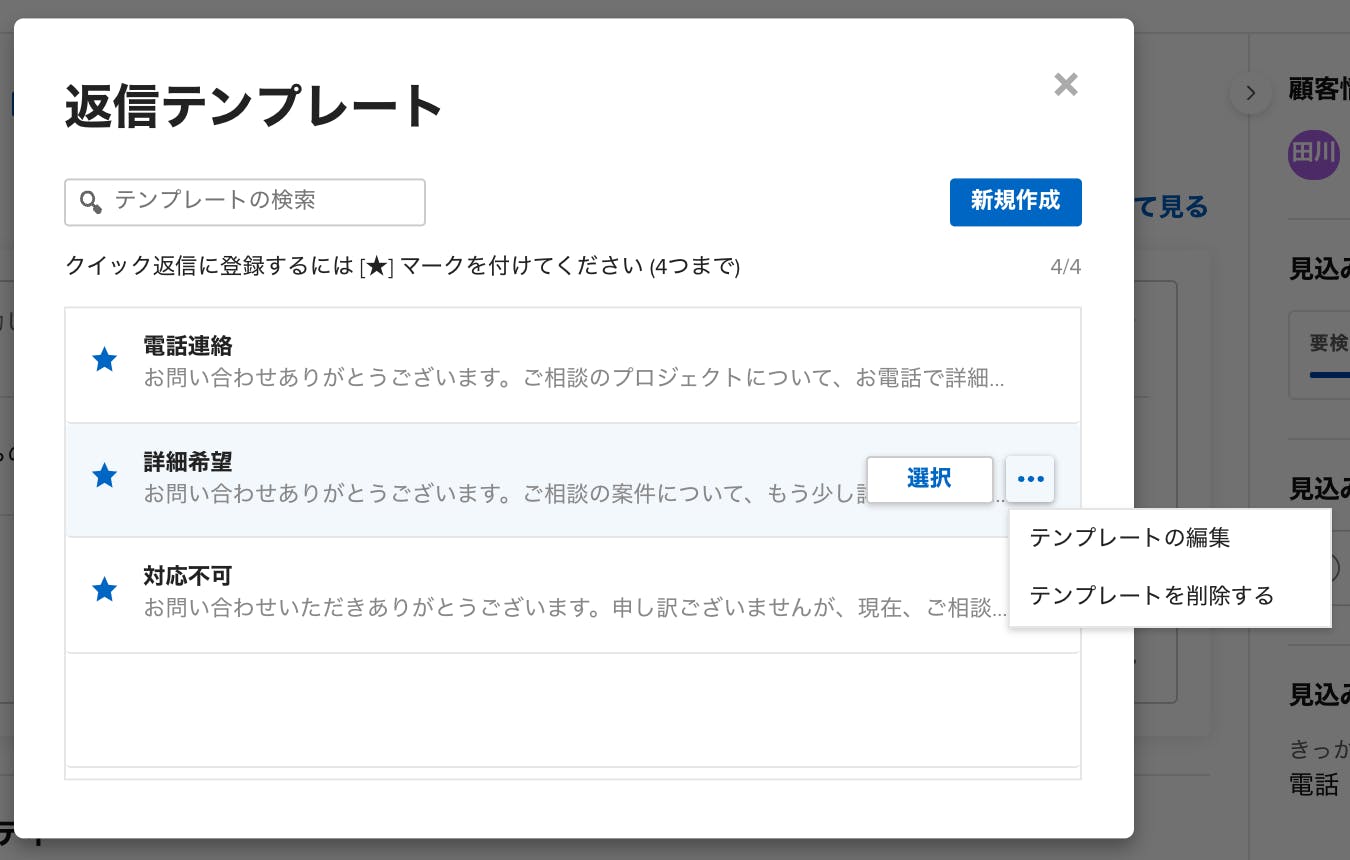Click the 選択 button for 詳細希望
The width and height of the screenshot is (1350, 860).
(930, 479)
